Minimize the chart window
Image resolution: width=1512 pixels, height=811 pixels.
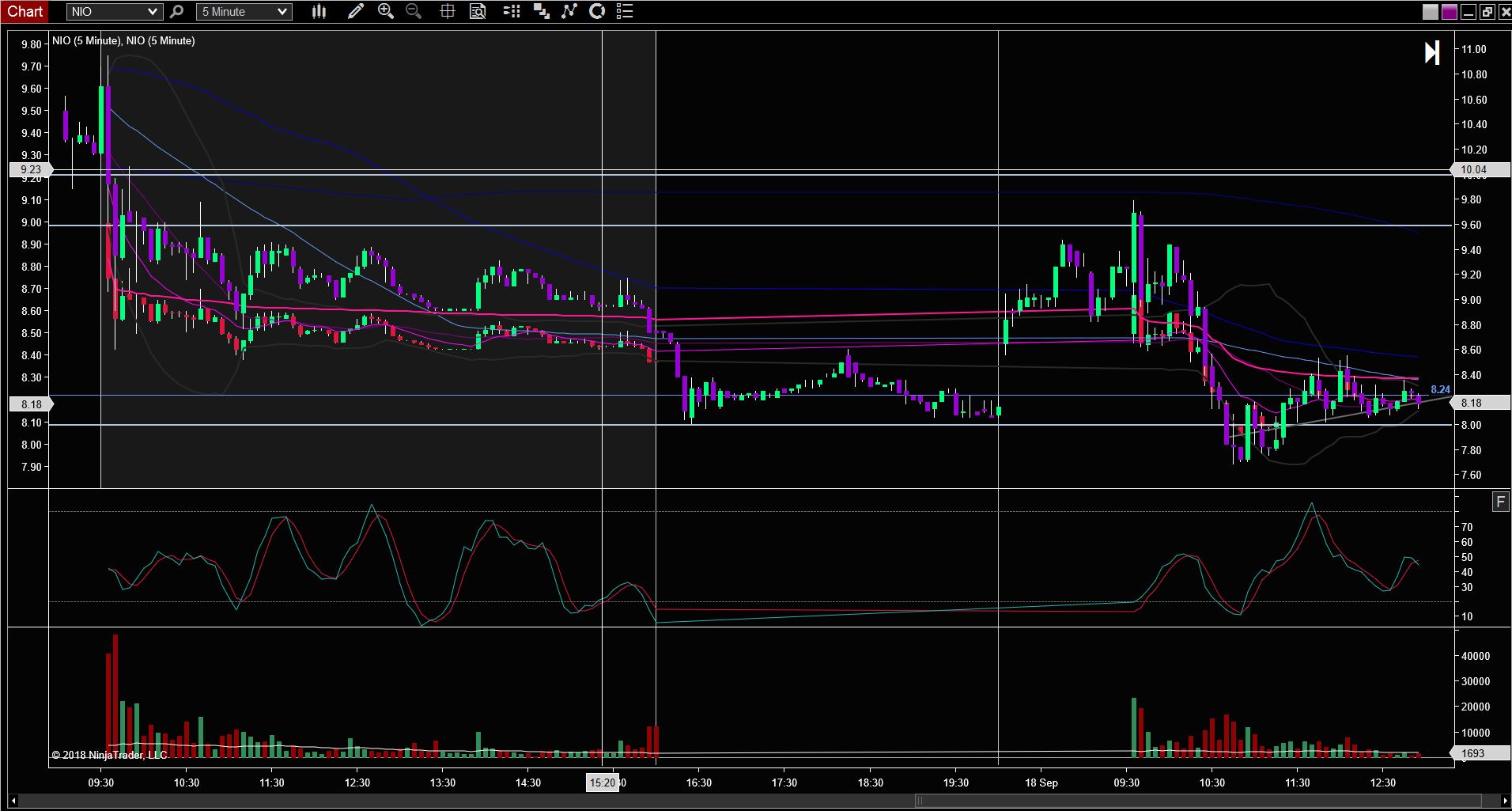click(x=1469, y=12)
